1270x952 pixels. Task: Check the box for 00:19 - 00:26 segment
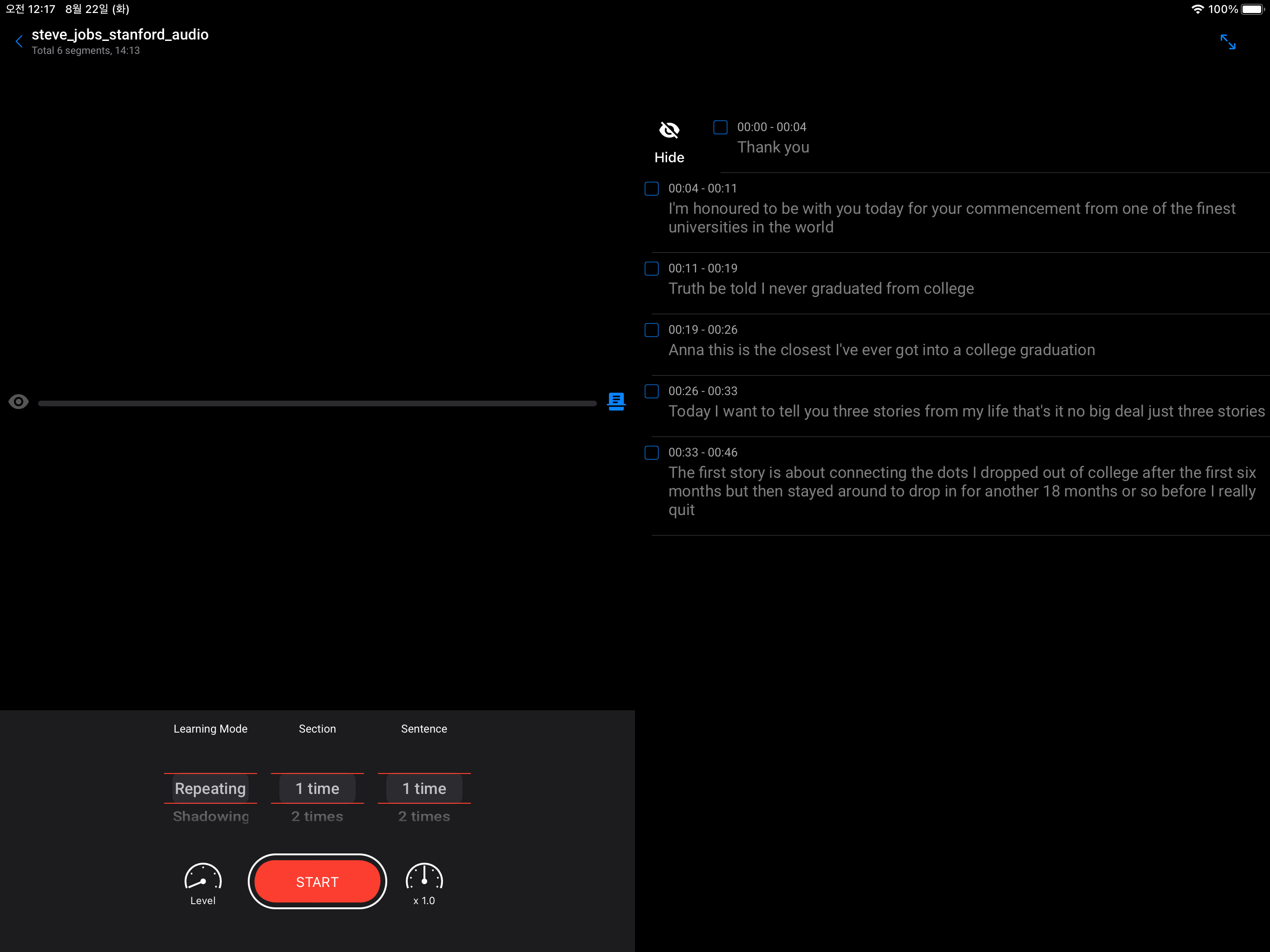pyautogui.click(x=652, y=330)
